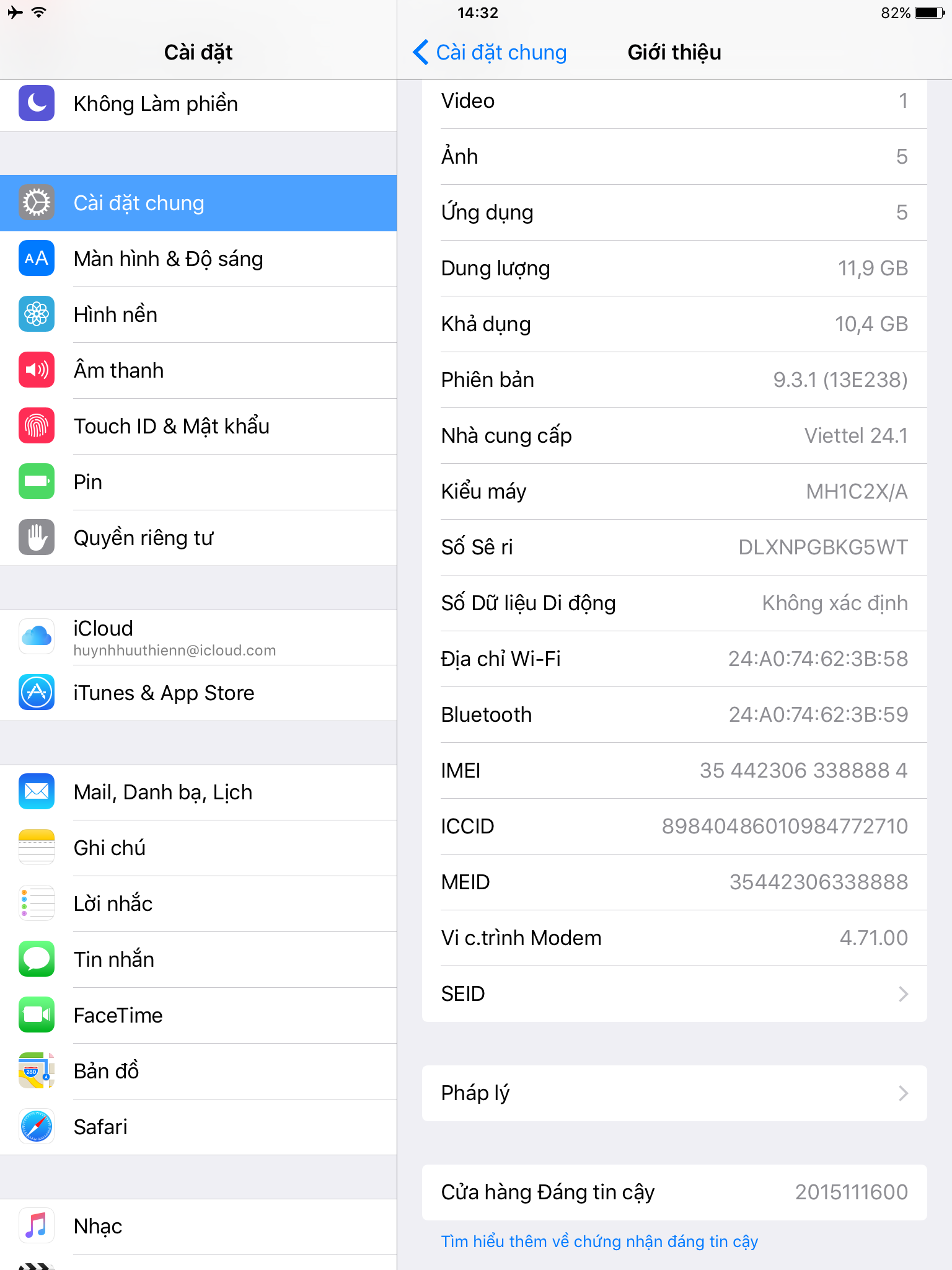This screenshot has width=952, height=1270.
Task: Expand the SEID row chevron
Action: [x=903, y=994]
